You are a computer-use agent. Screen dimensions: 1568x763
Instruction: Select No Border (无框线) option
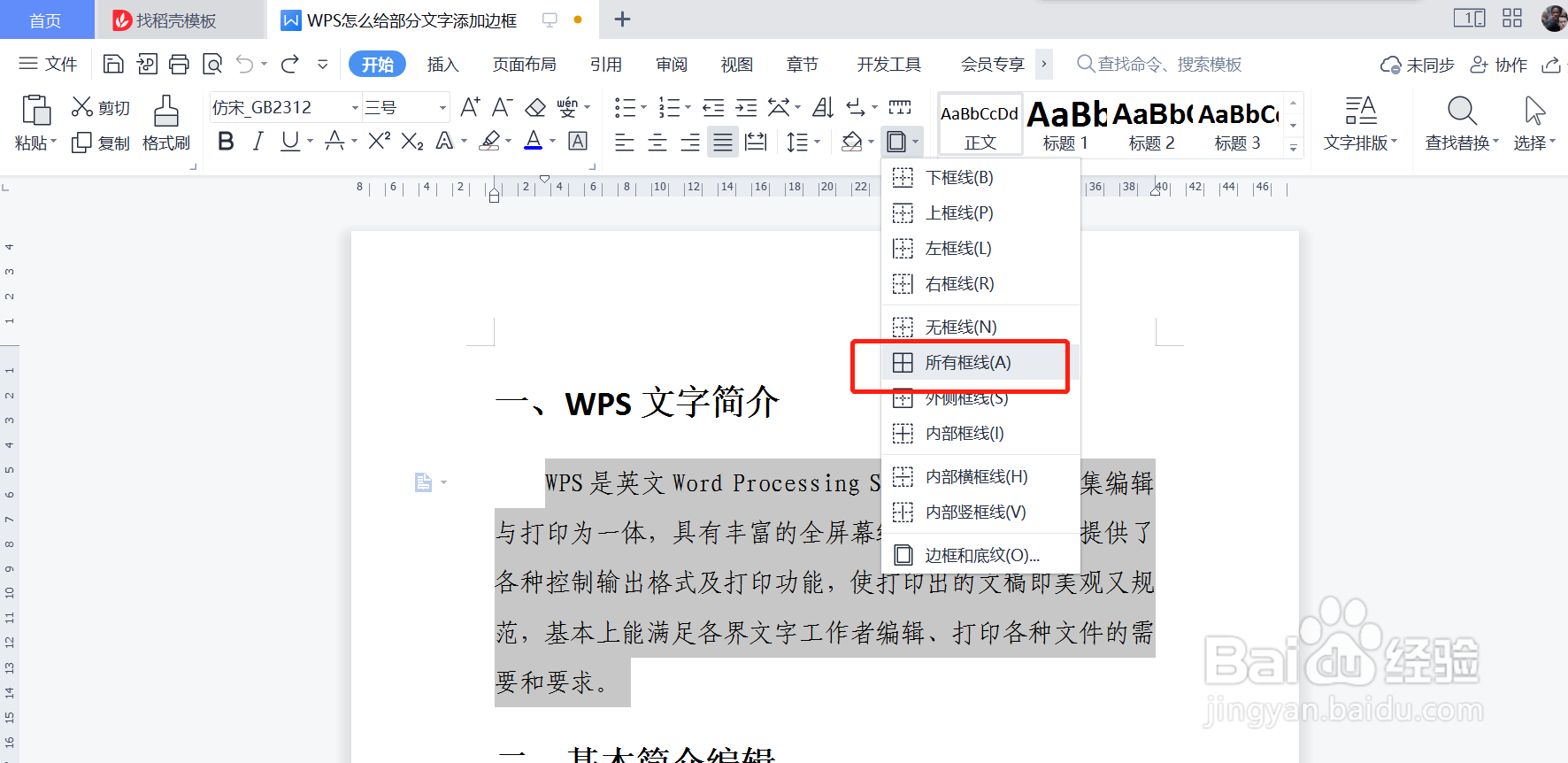pos(980,328)
